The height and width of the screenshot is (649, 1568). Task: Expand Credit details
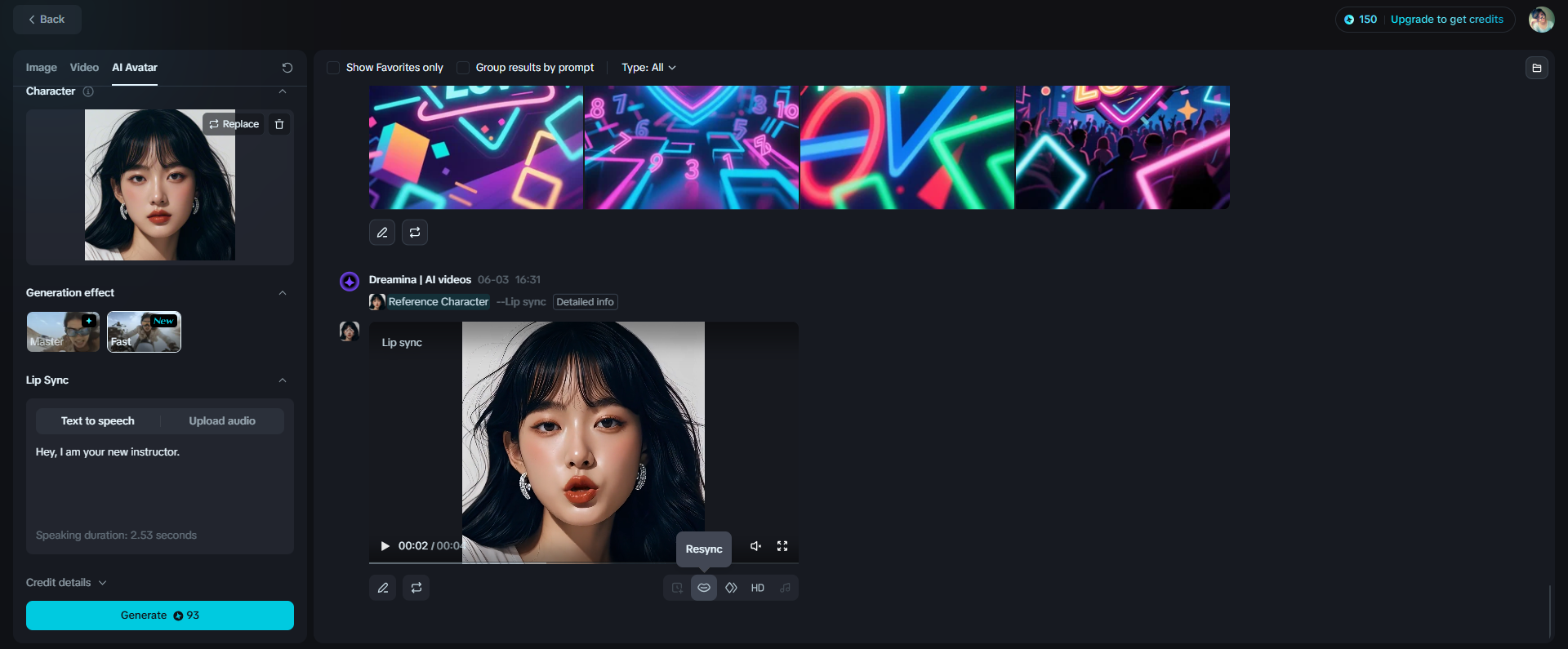point(66,583)
